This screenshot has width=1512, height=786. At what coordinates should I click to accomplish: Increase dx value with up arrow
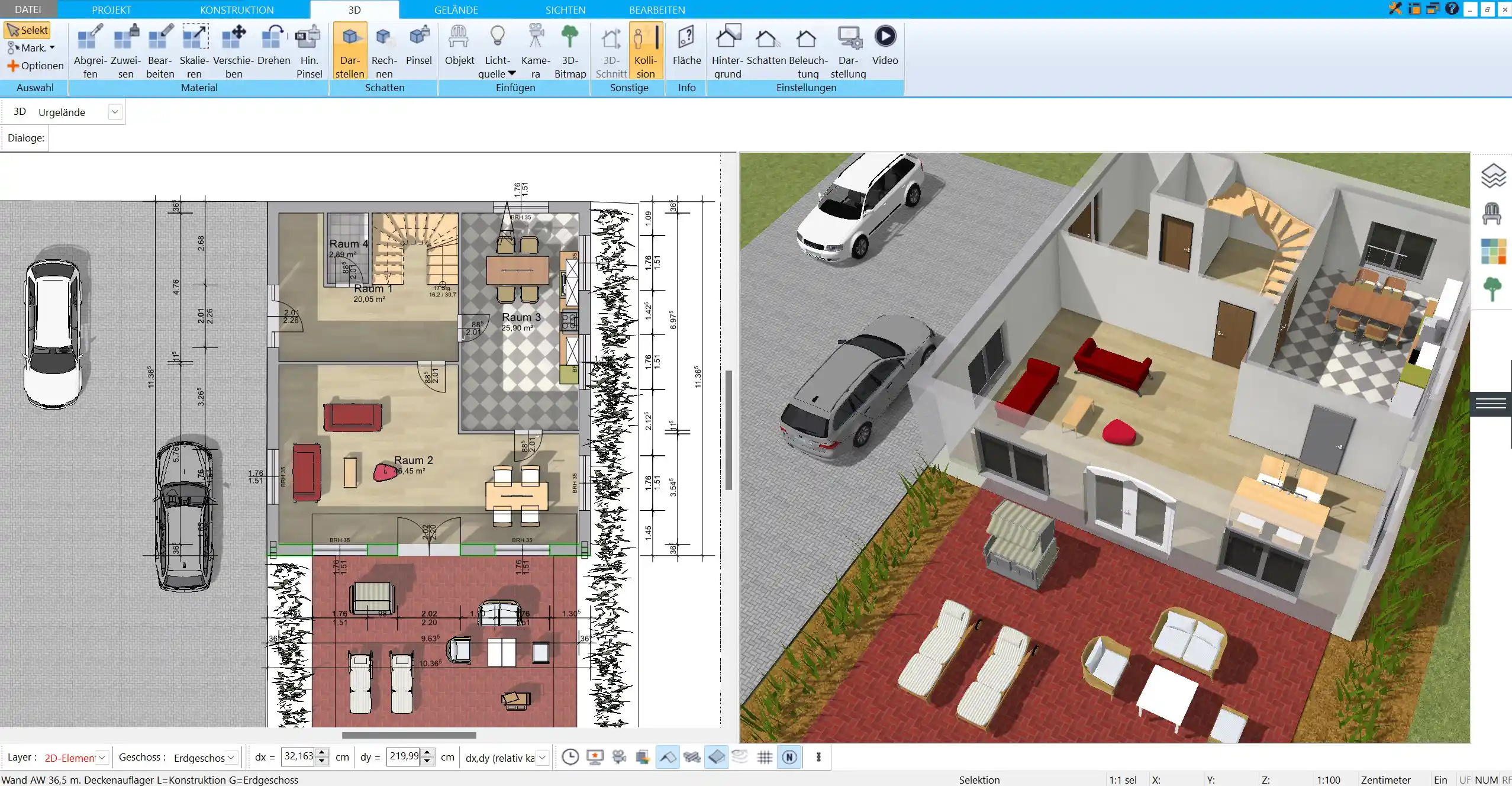[322, 752]
